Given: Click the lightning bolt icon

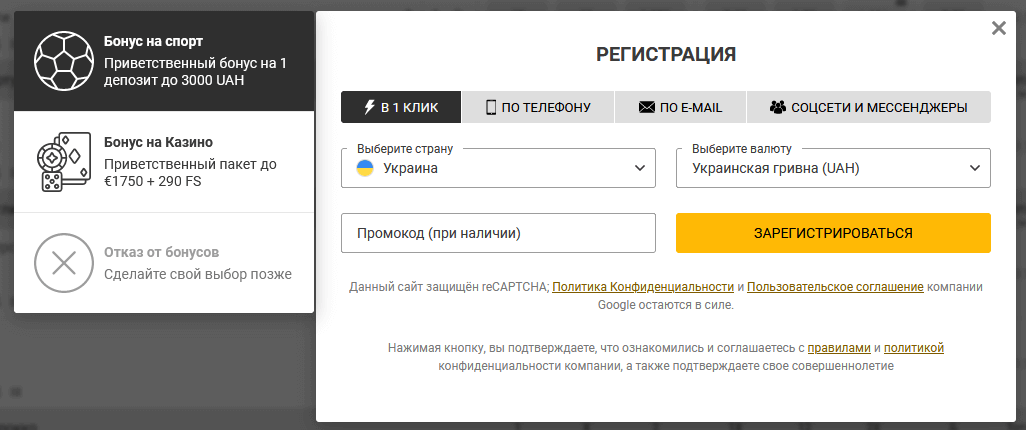Looking at the screenshot, I should point(370,107).
